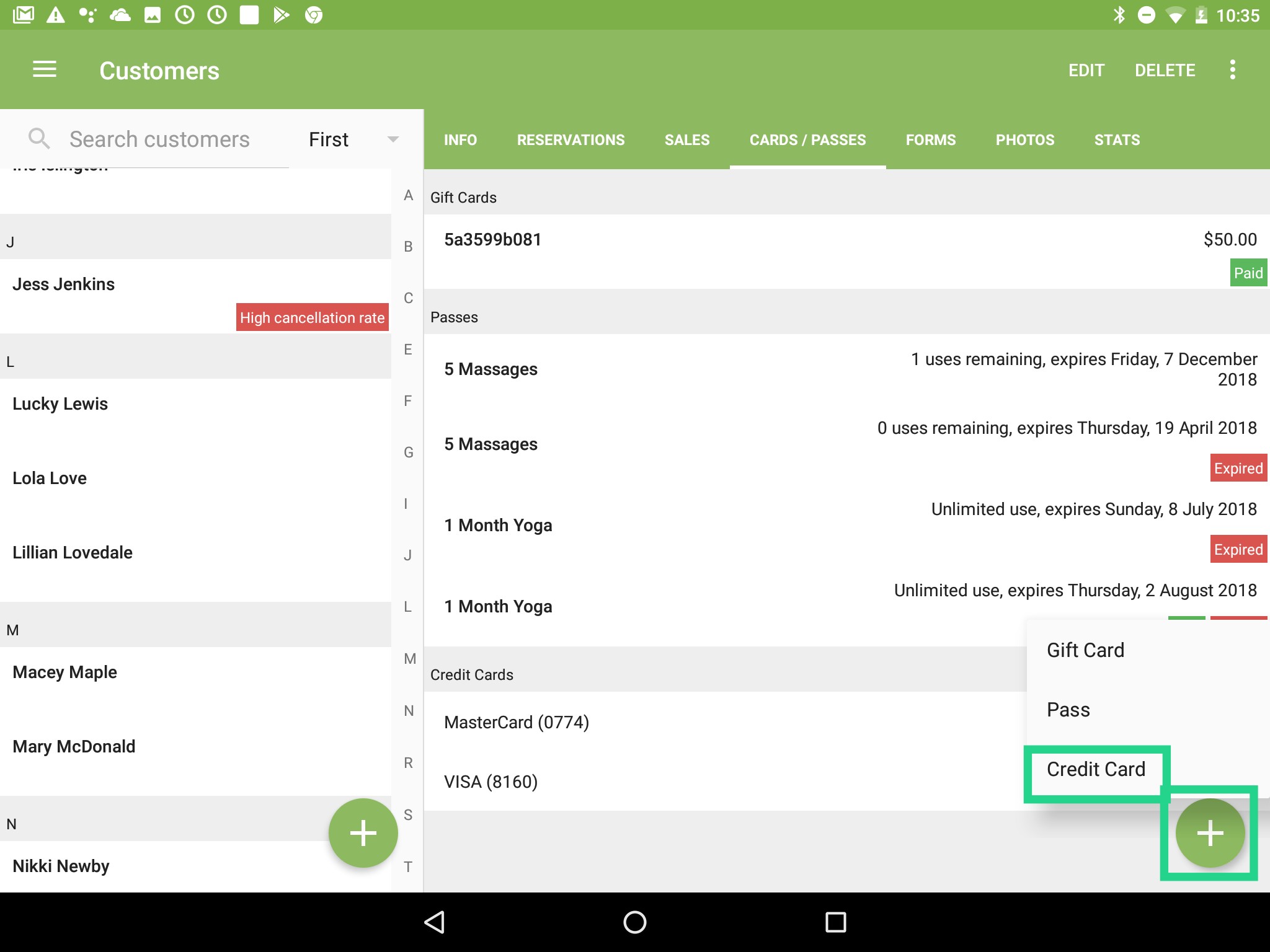Choose Pass in the add menu
Screen dimensions: 1270x952
[1068, 710]
